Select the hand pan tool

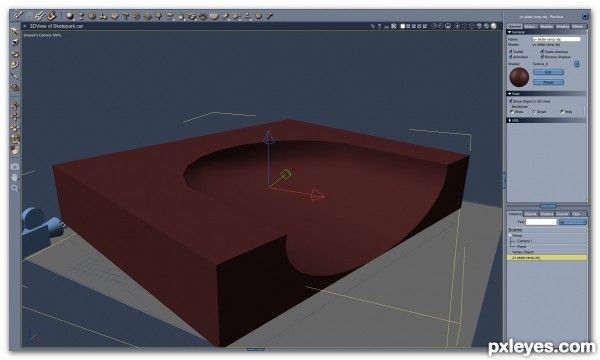(x=15, y=178)
